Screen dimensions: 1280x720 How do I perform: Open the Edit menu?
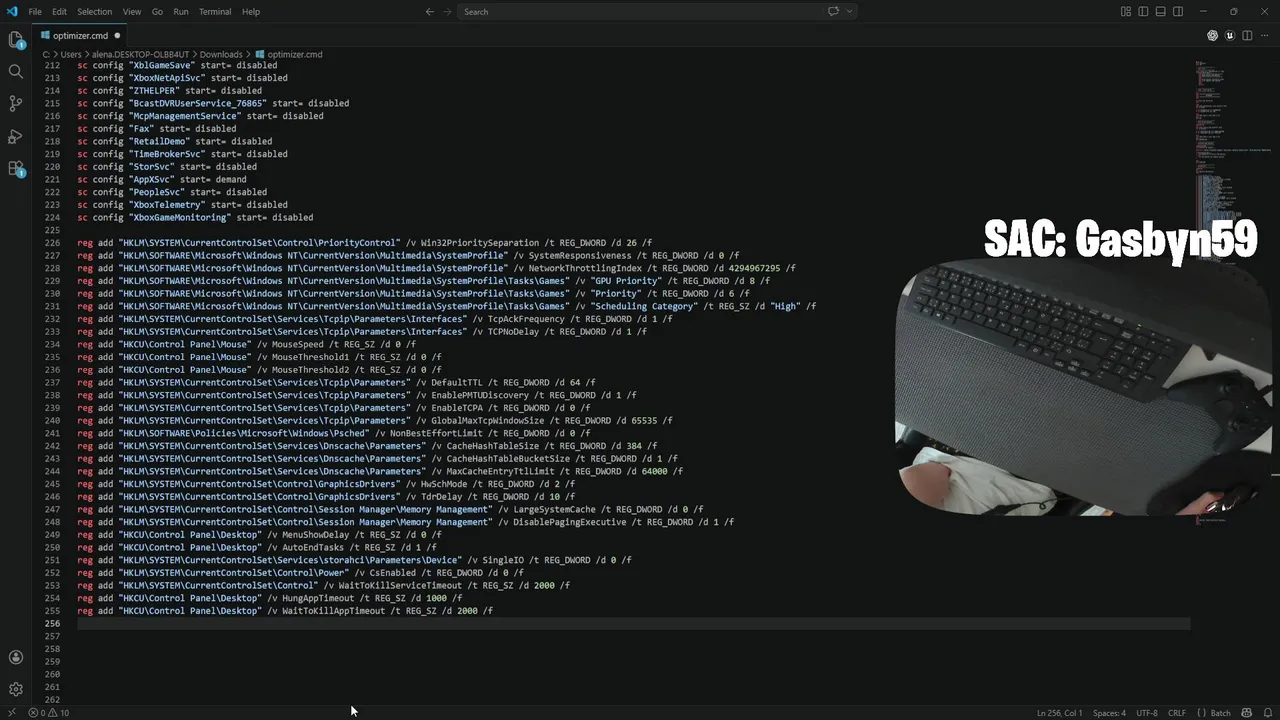pyautogui.click(x=59, y=11)
